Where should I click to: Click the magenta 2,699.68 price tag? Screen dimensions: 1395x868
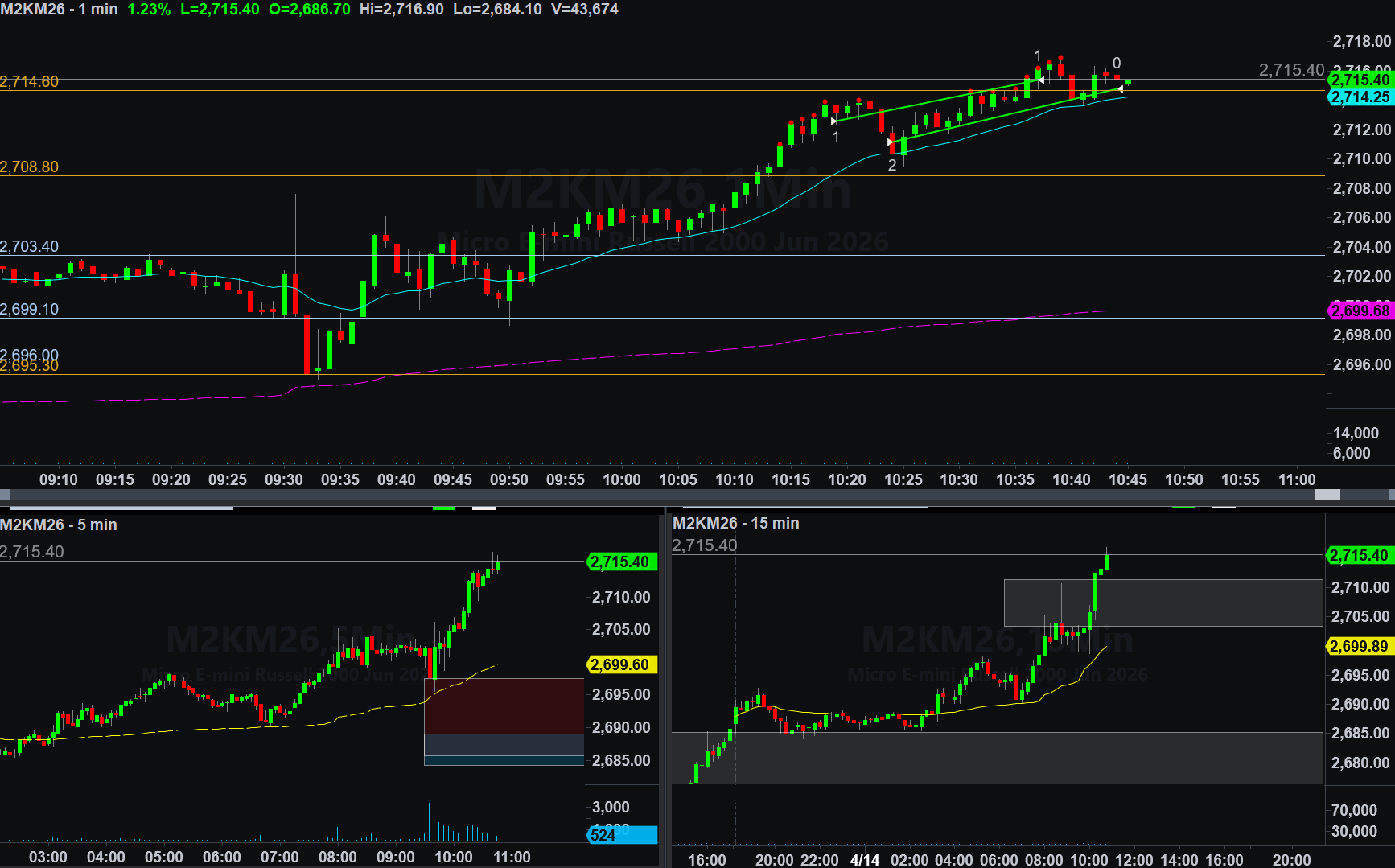(1360, 311)
